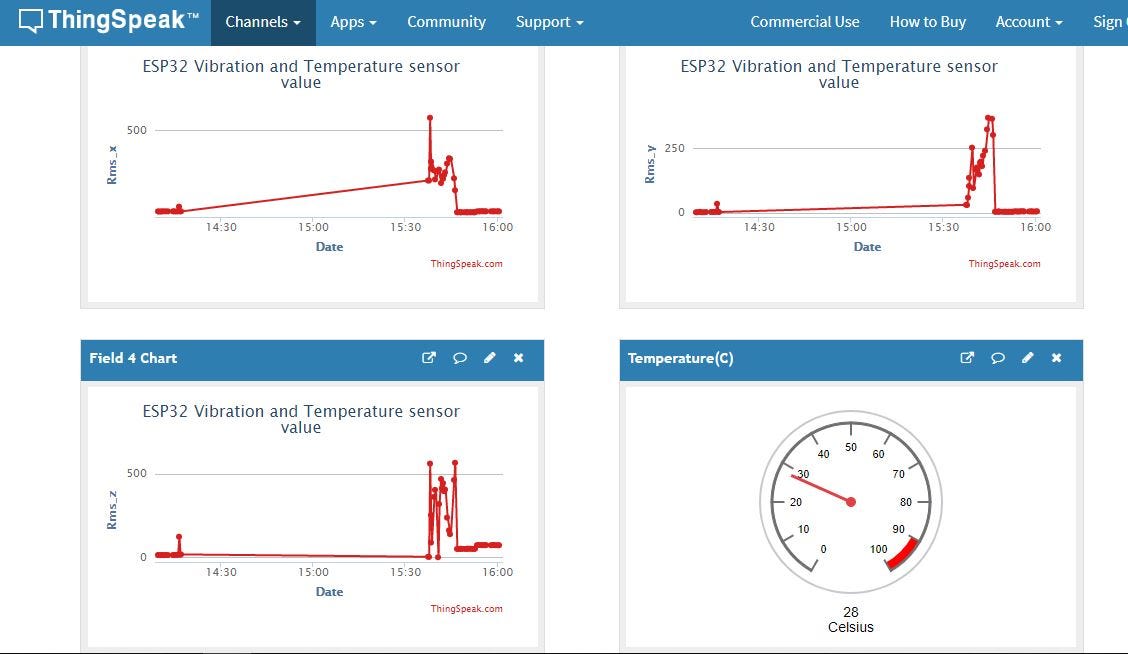The height and width of the screenshot is (654, 1128).
Task: Add a comment on the Field 4 Chart
Action: (459, 357)
